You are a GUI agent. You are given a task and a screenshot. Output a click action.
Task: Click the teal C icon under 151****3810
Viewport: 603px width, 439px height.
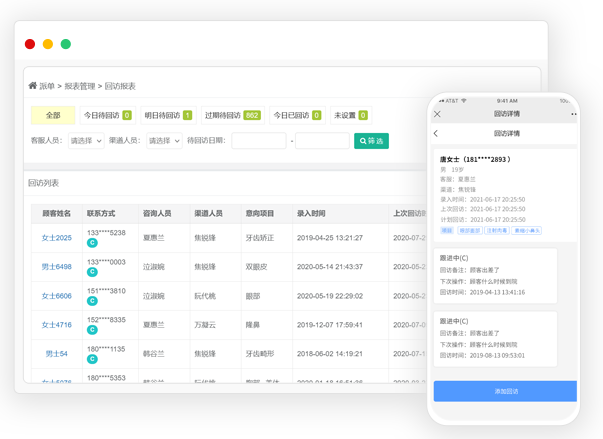click(92, 301)
